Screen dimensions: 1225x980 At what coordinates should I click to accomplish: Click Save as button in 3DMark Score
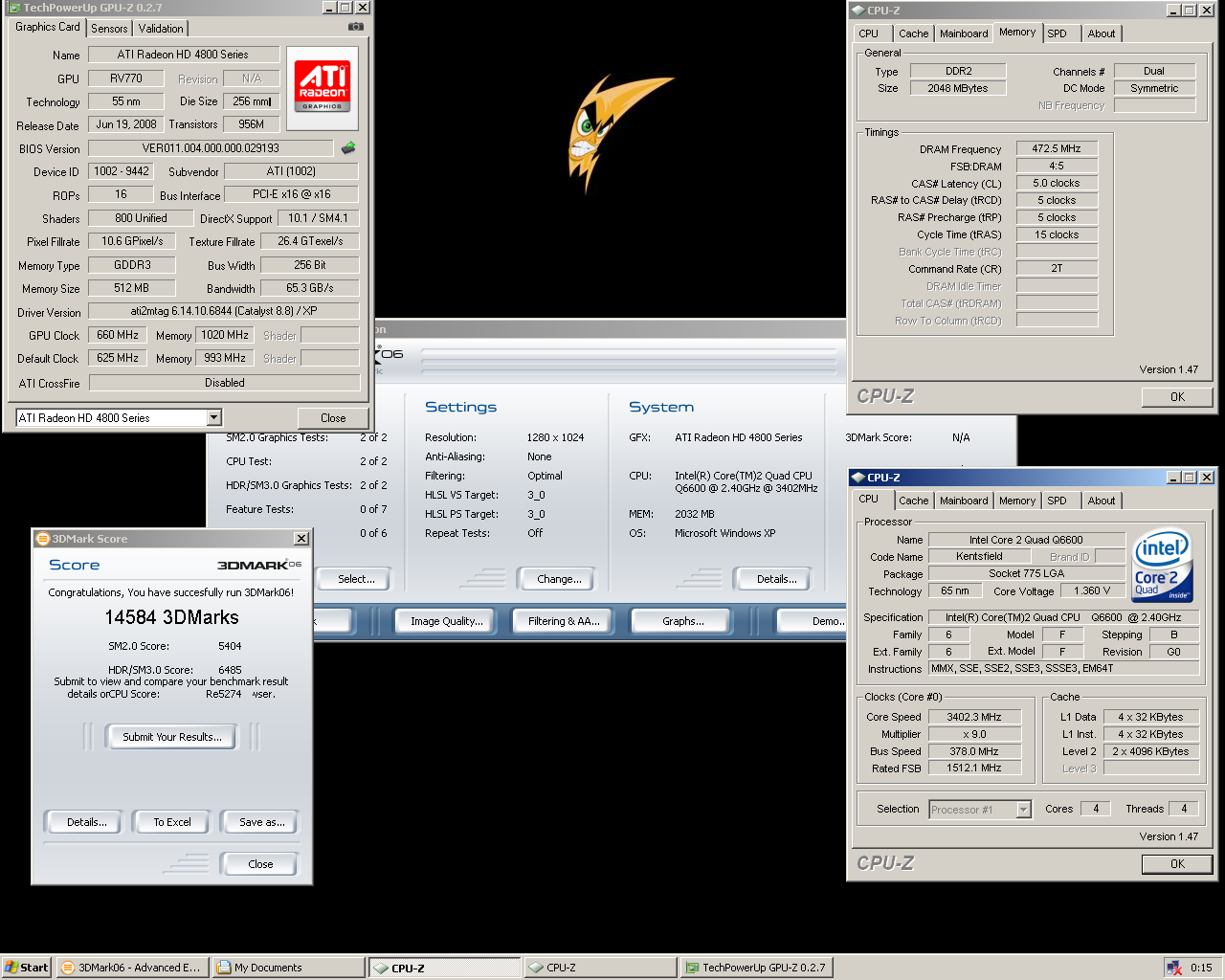(x=261, y=822)
